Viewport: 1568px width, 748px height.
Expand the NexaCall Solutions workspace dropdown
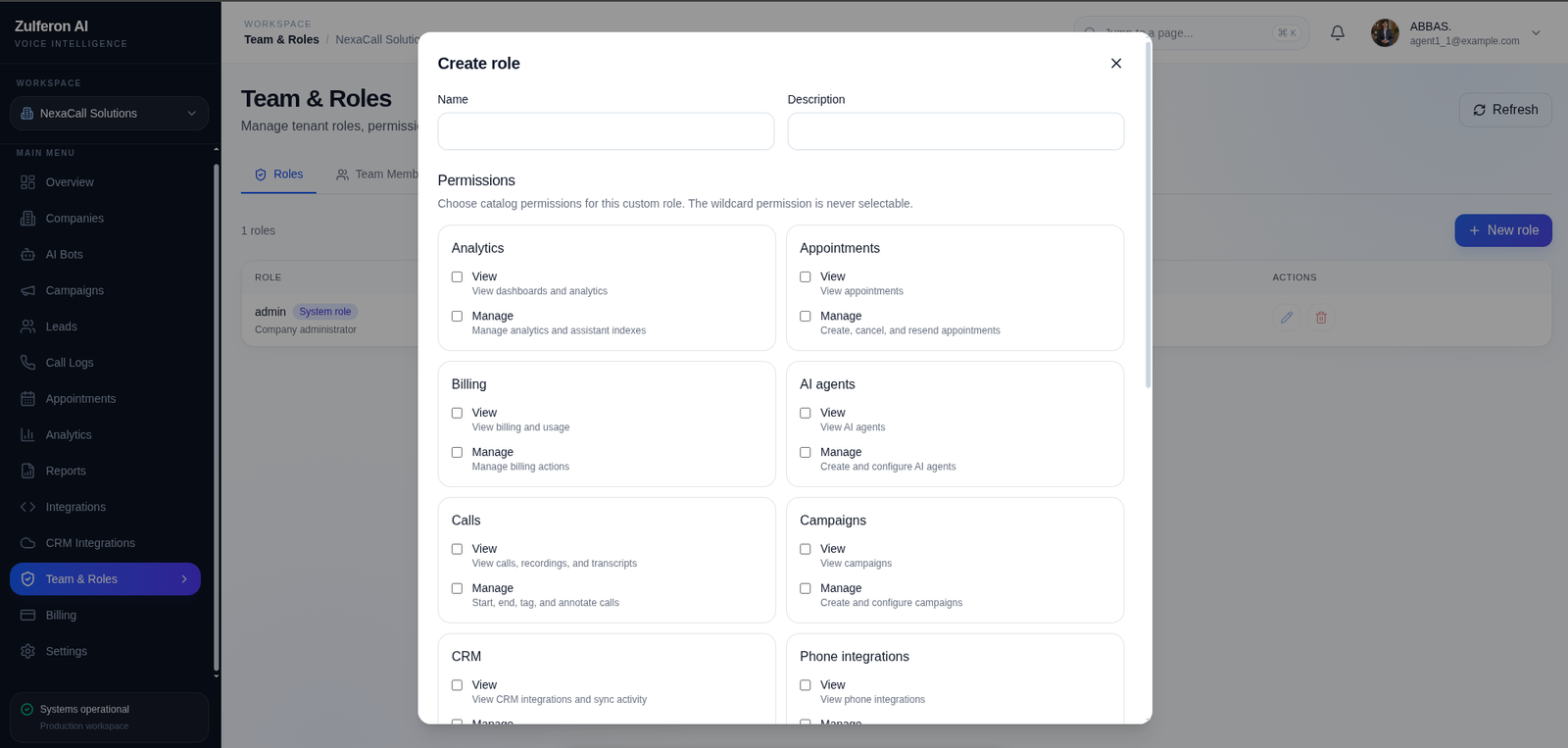109,113
